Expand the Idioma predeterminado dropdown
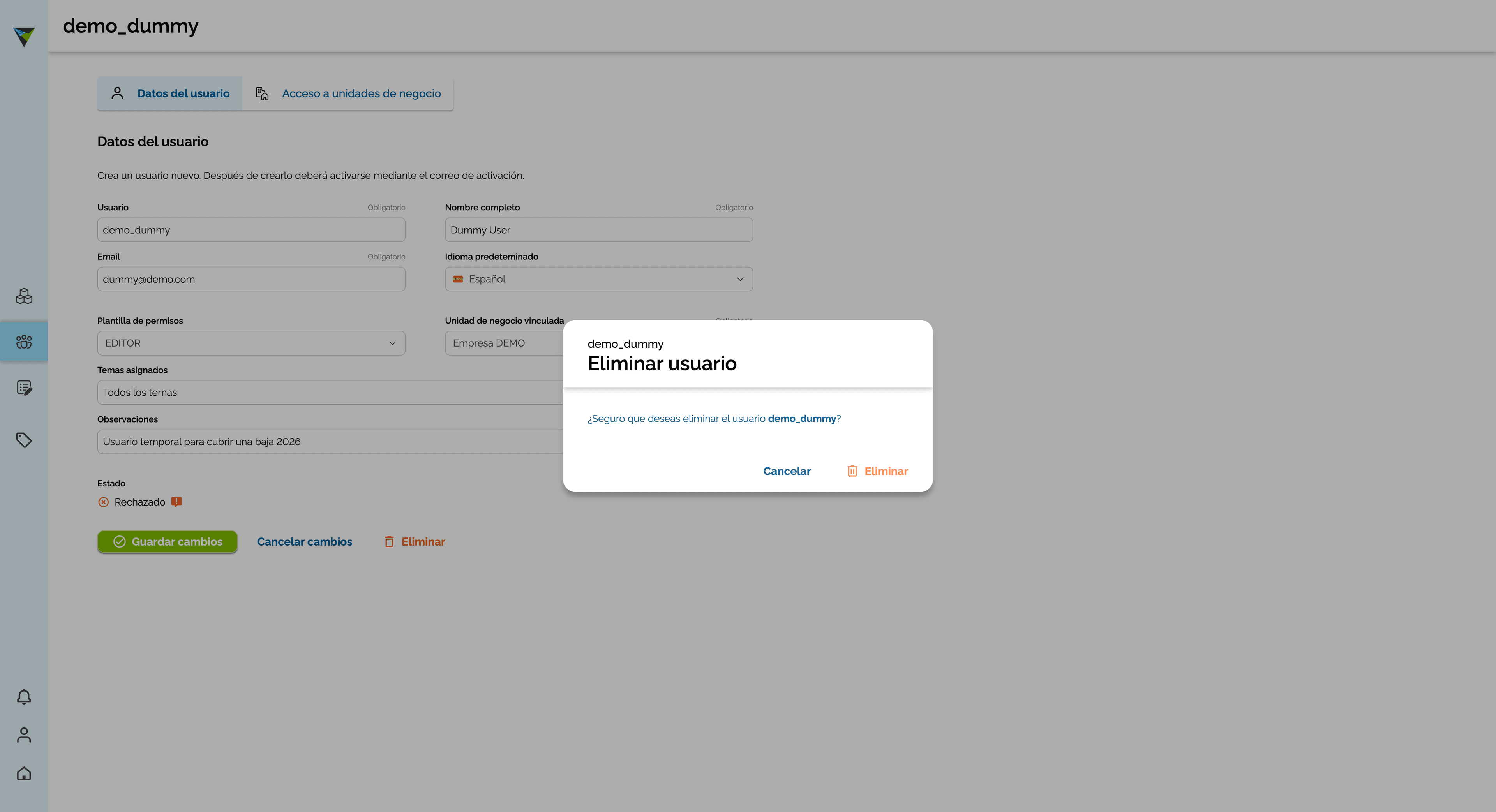 tap(599, 279)
